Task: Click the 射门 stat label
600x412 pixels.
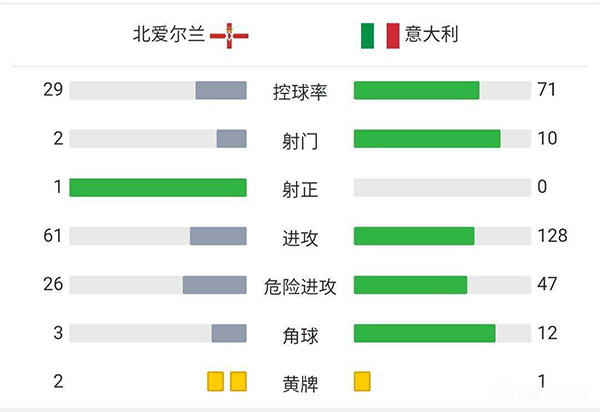Action: point(300,140)
